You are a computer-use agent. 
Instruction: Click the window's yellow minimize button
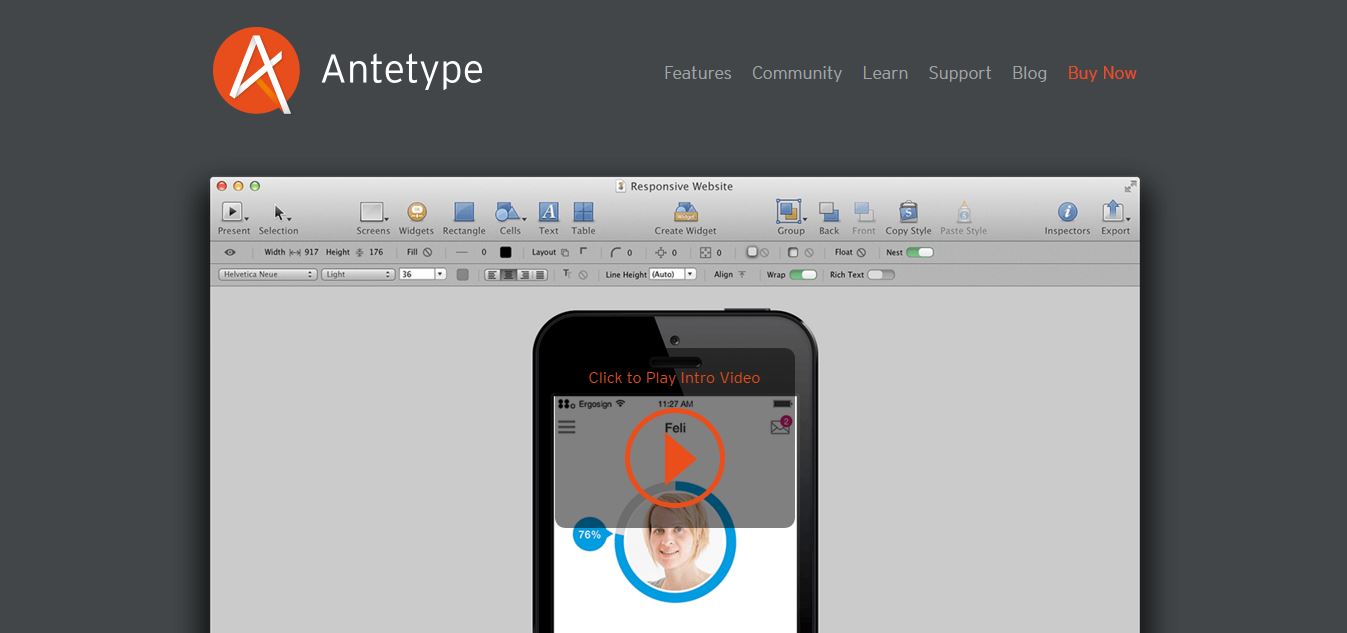238,186
